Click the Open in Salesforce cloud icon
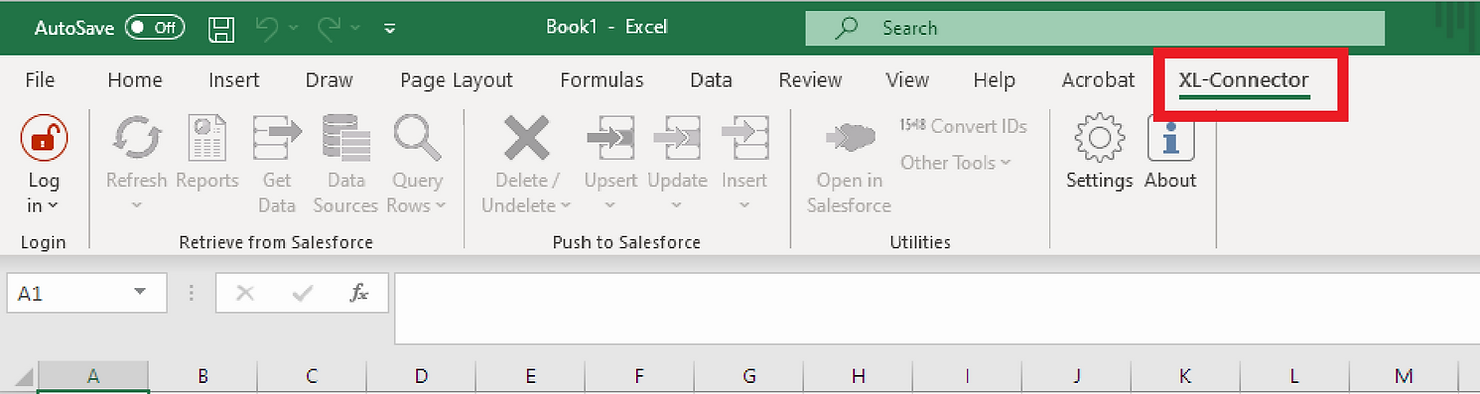Screen dimensions: 1480x394 tap(850, 138)
